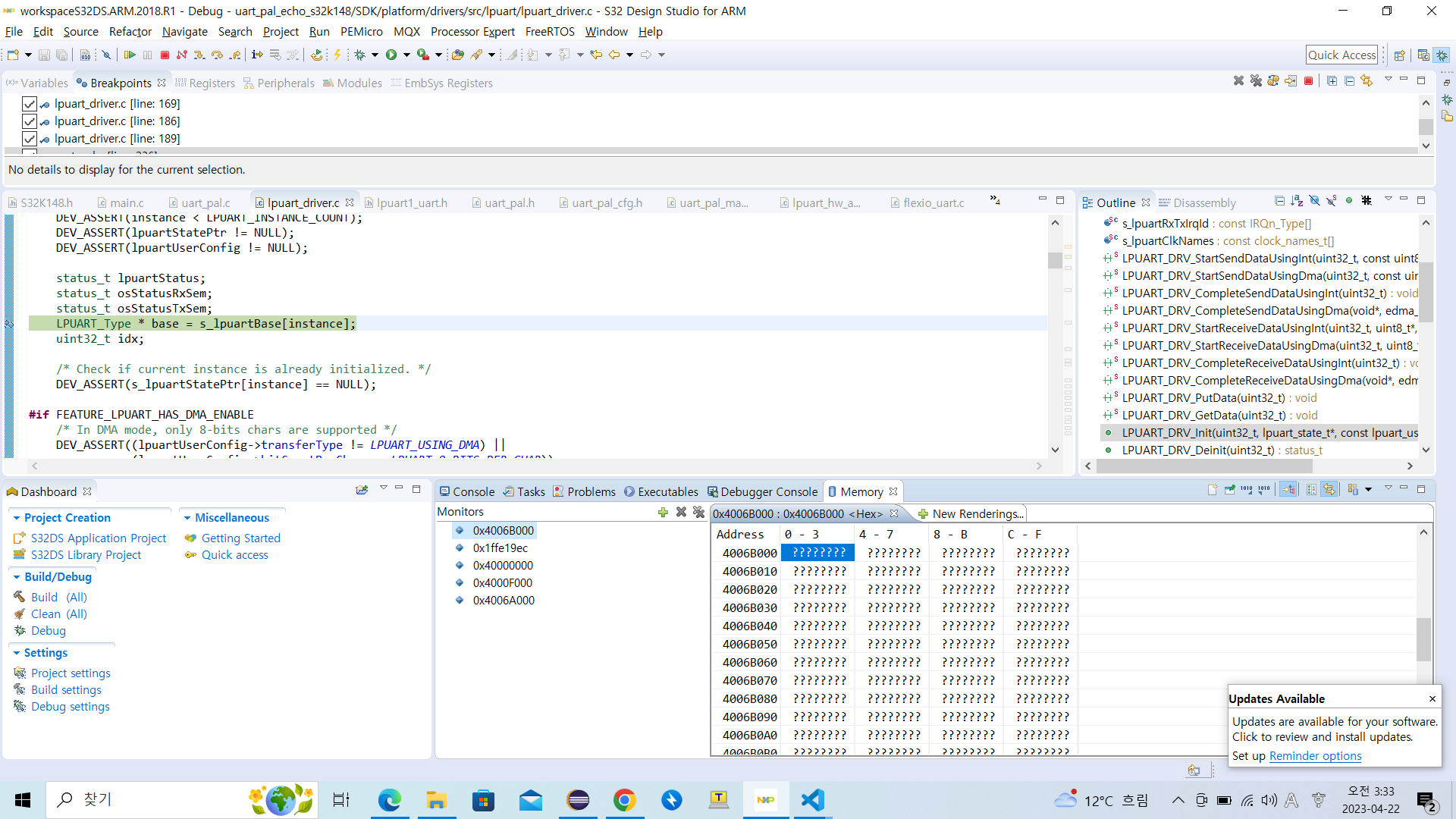The height and width of the screenshot is (819, 1456).
Task: Click the green Run button
Action: click(x=391, y=55)
